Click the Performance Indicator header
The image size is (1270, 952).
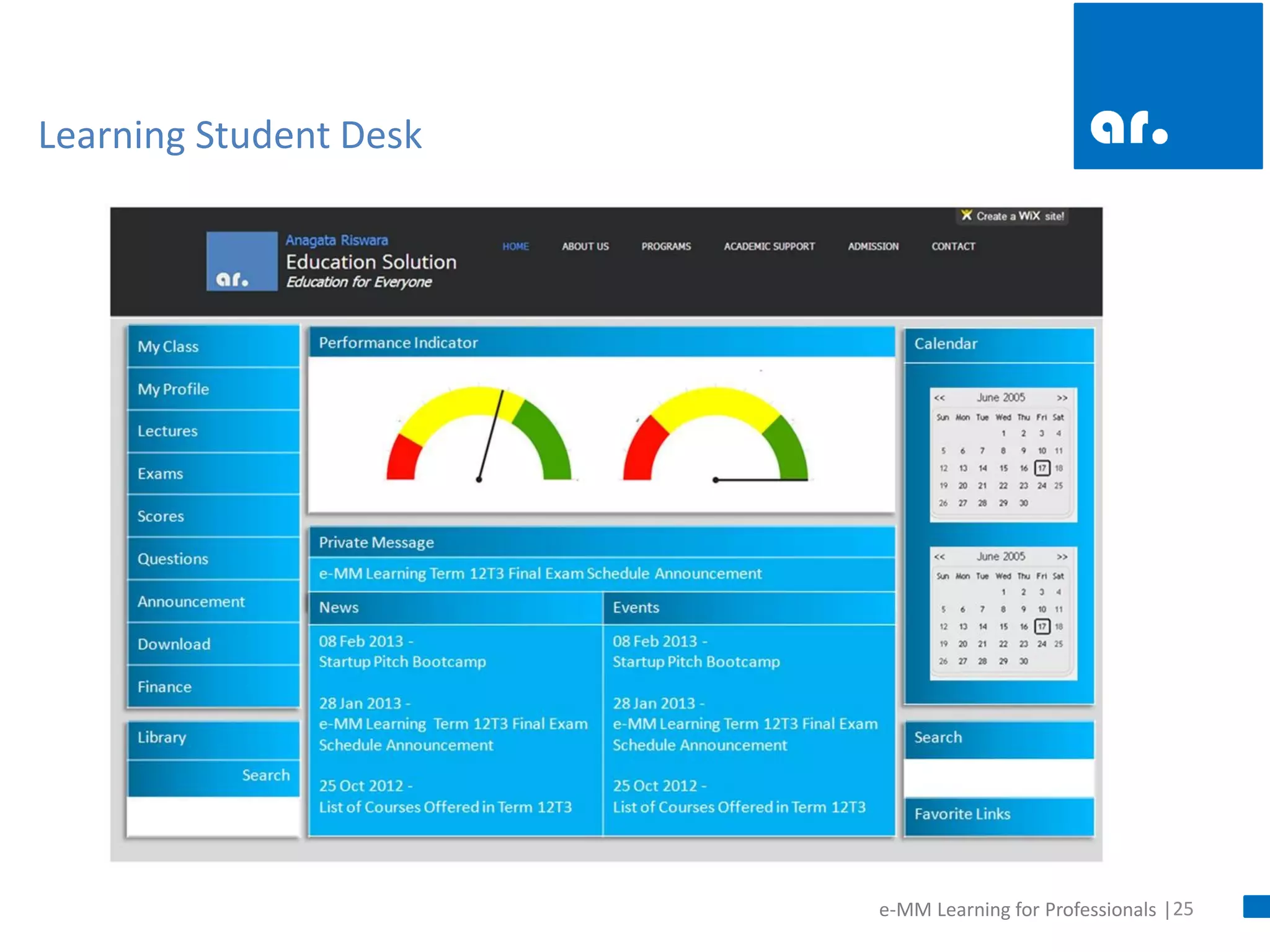click(x=602, y=342)
